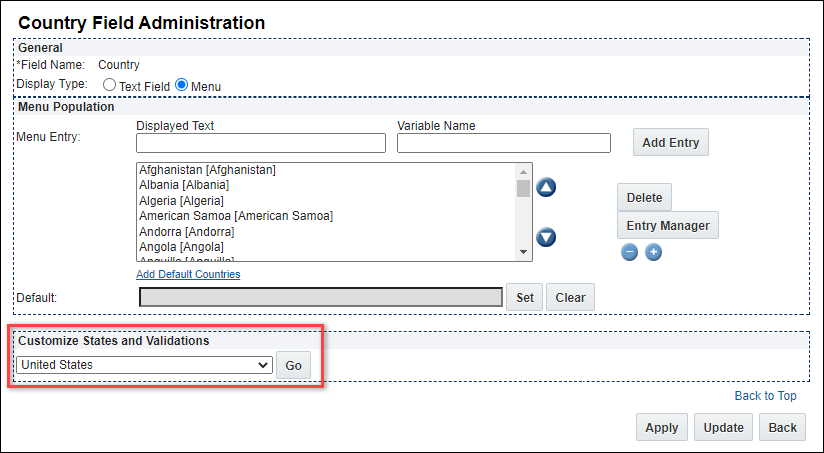824x453 pixels.
Task: Follow the Back to Top link
Action: tap(765, 396)
